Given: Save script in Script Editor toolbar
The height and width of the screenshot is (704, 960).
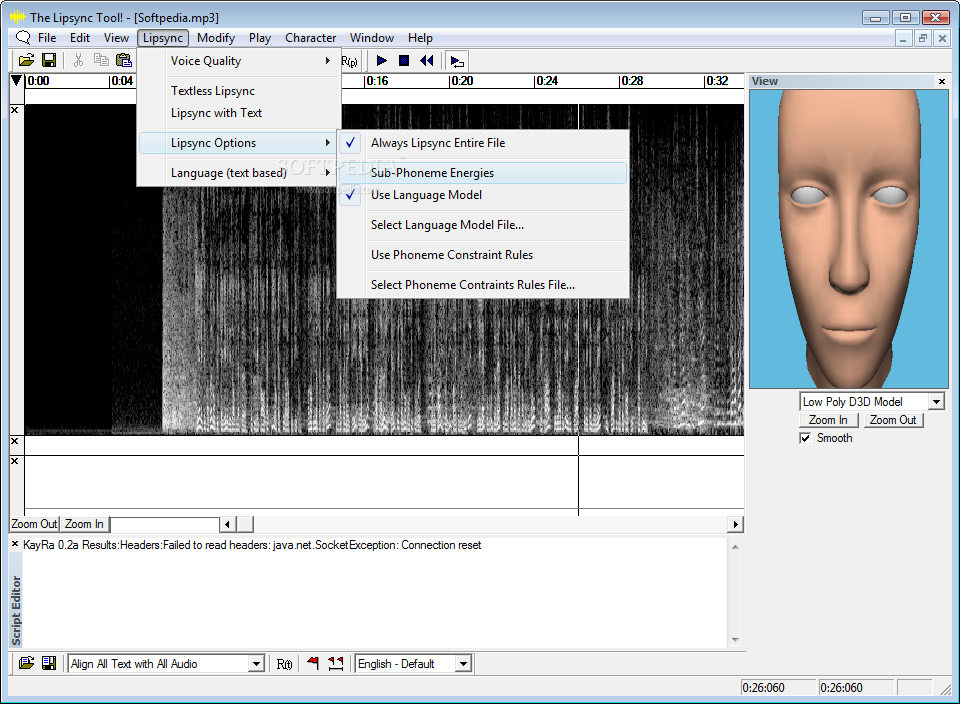Looking at the screenshot, I should (49, 663).
